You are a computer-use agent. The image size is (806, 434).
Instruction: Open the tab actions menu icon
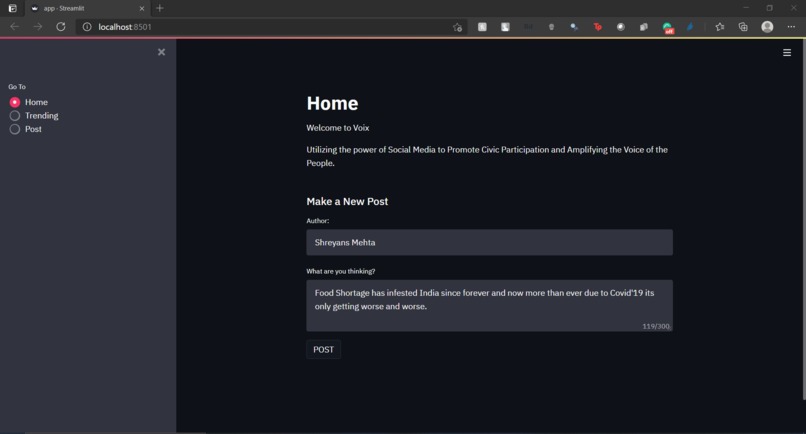[x=12, y=8]
